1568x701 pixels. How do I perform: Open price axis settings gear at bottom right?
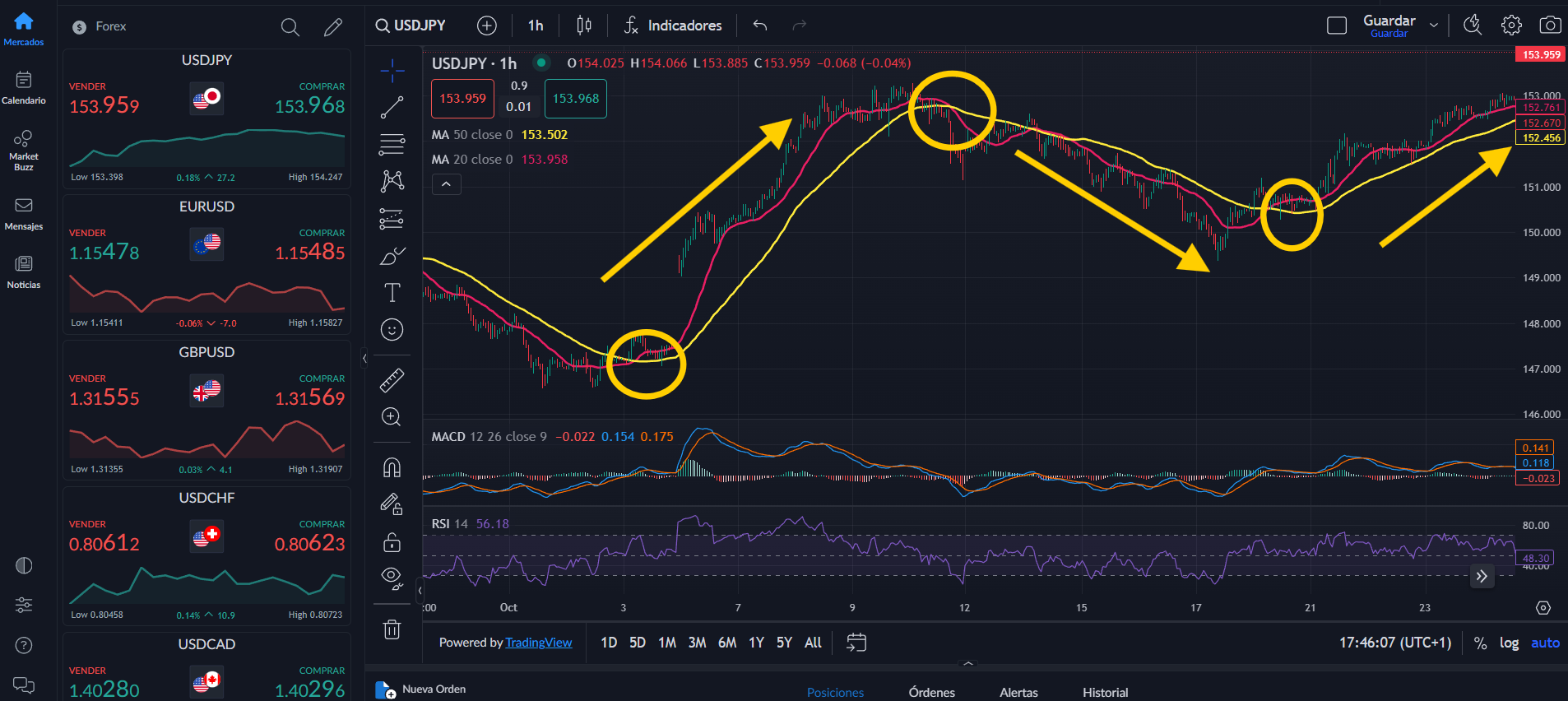(1543, 608)
